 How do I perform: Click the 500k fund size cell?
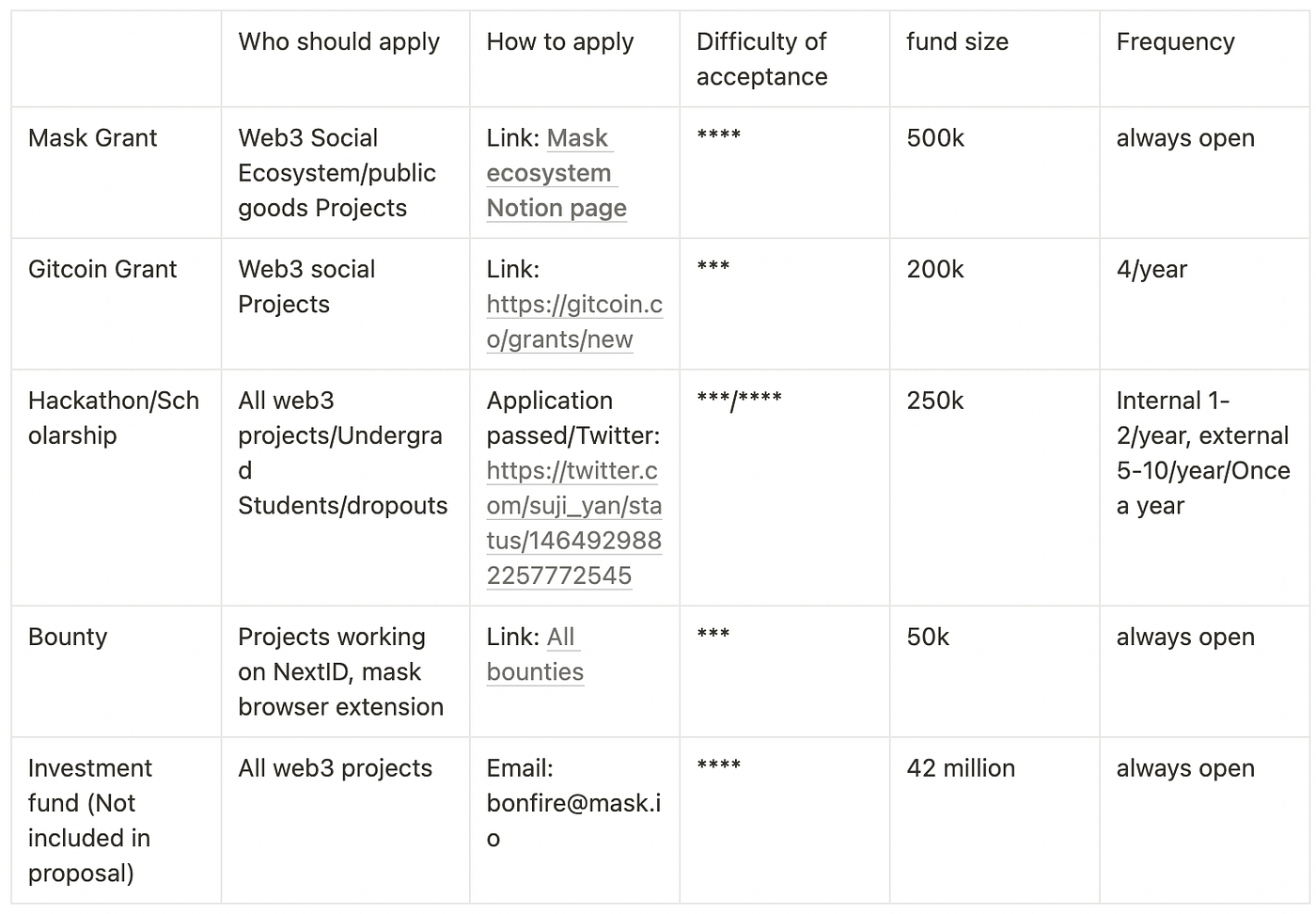coord(935,138)
